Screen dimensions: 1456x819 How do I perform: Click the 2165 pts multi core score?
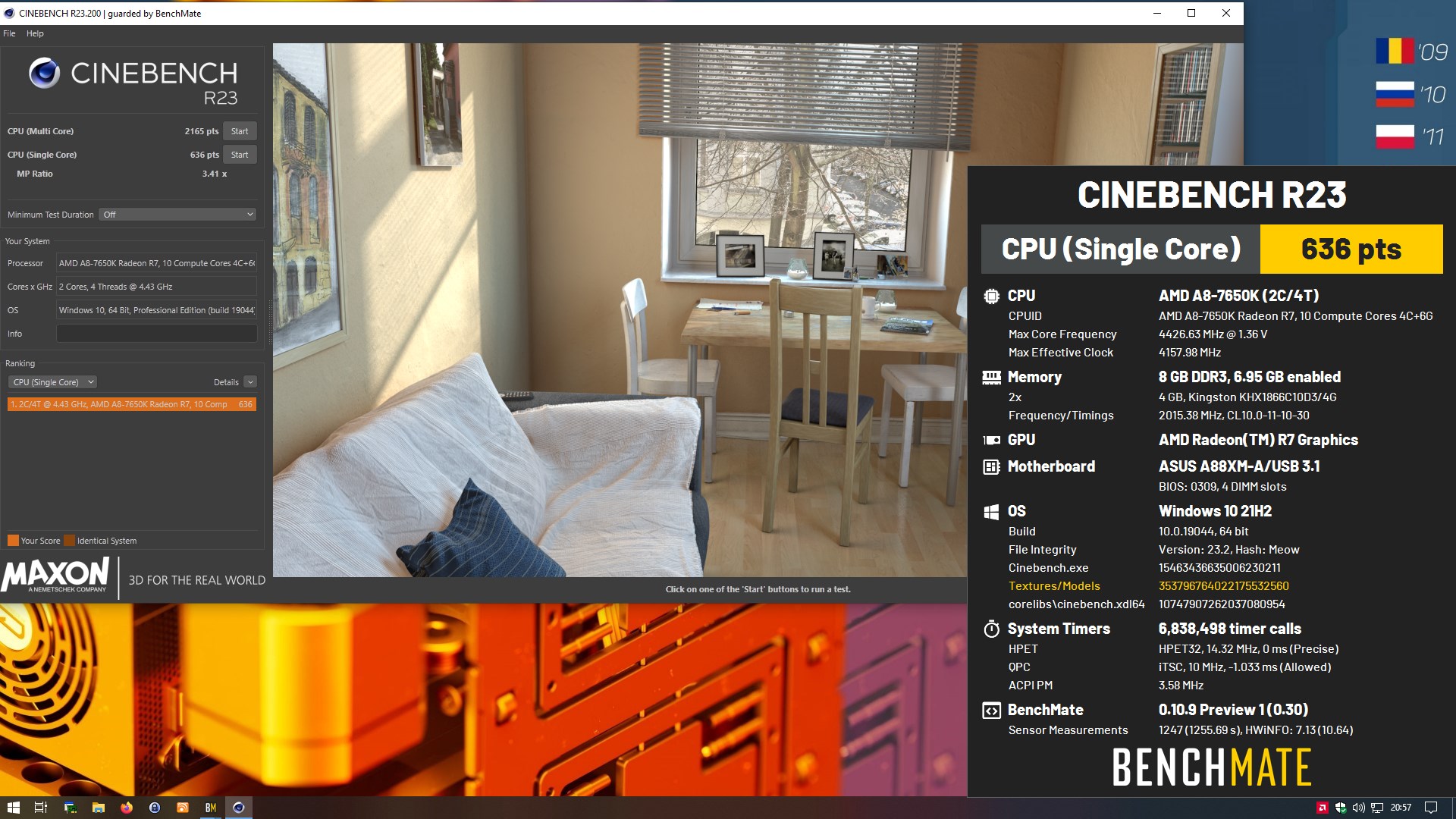(x=202, y=131)
